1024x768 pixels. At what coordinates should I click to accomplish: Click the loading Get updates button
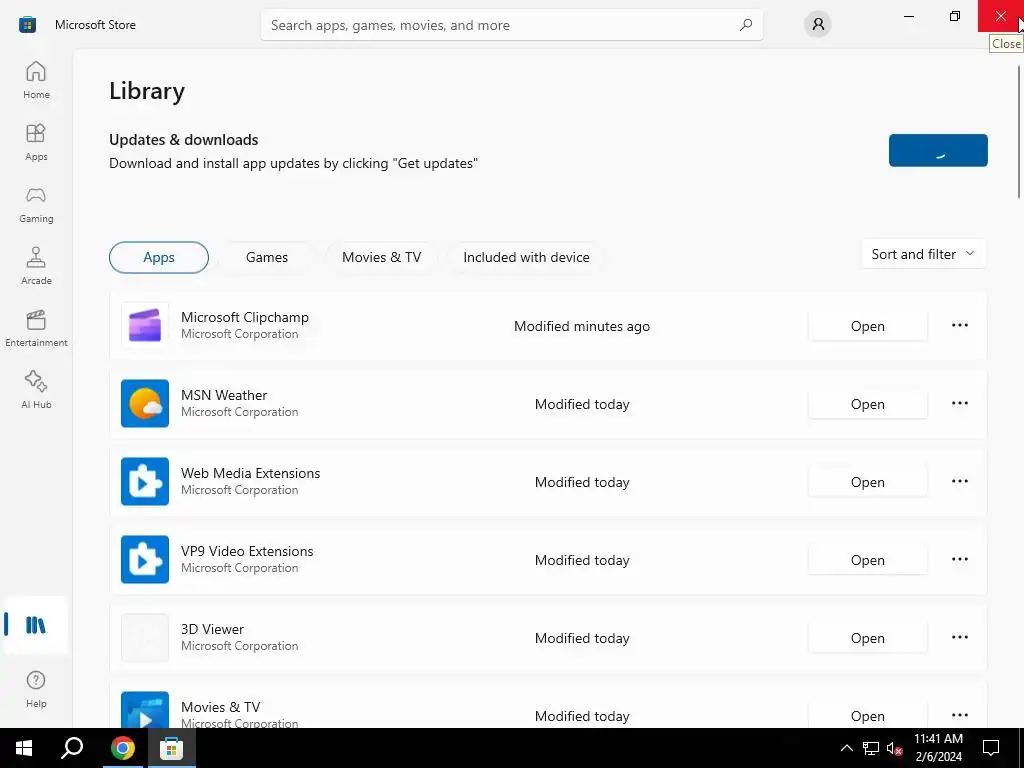pos(938,150)
